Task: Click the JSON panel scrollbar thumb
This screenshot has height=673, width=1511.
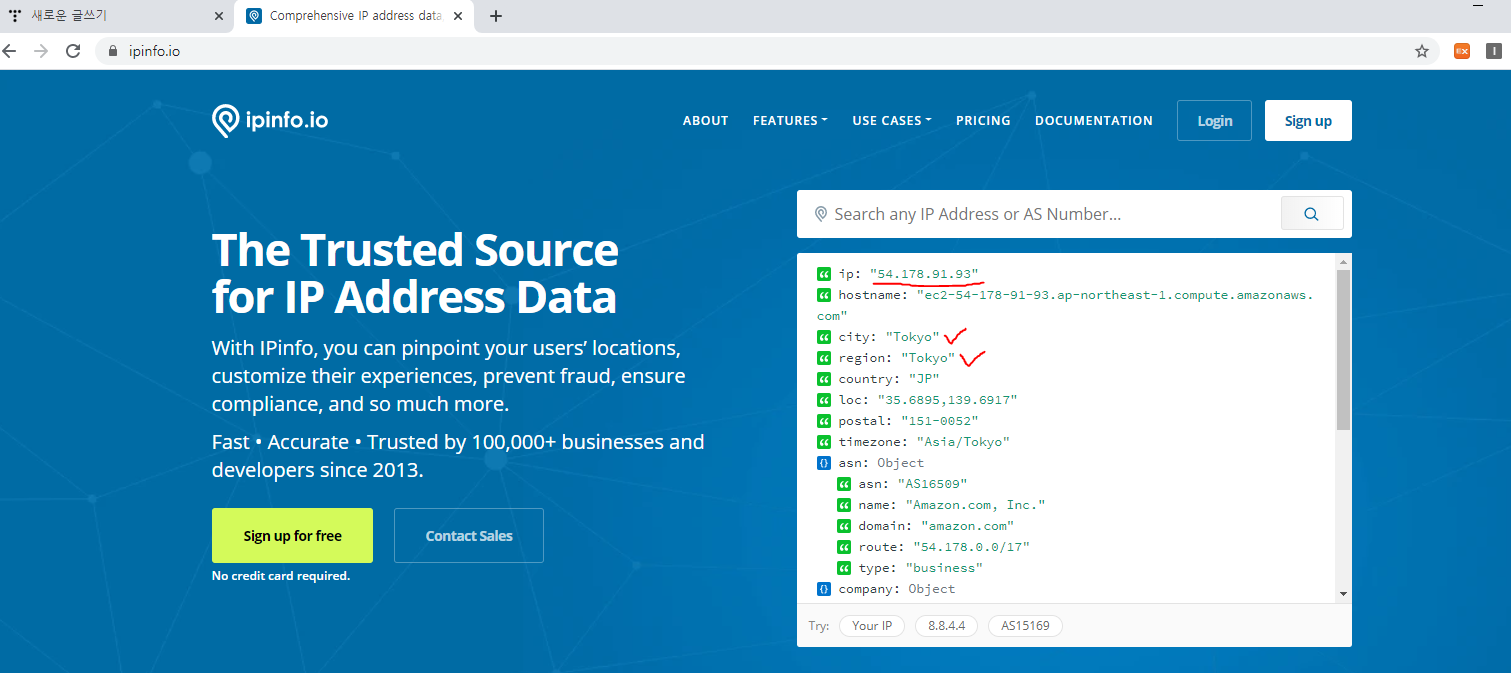Action: (x=1343, y=350)
